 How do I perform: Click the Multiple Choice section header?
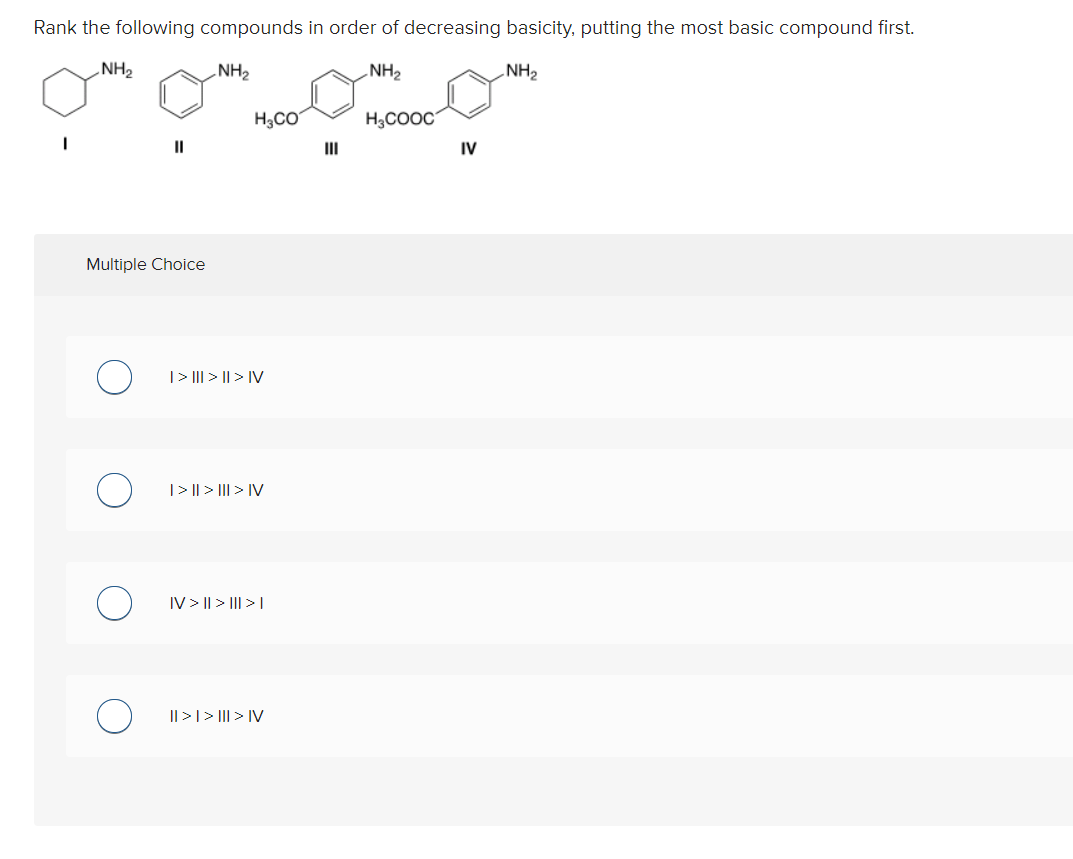pos(145,264)
